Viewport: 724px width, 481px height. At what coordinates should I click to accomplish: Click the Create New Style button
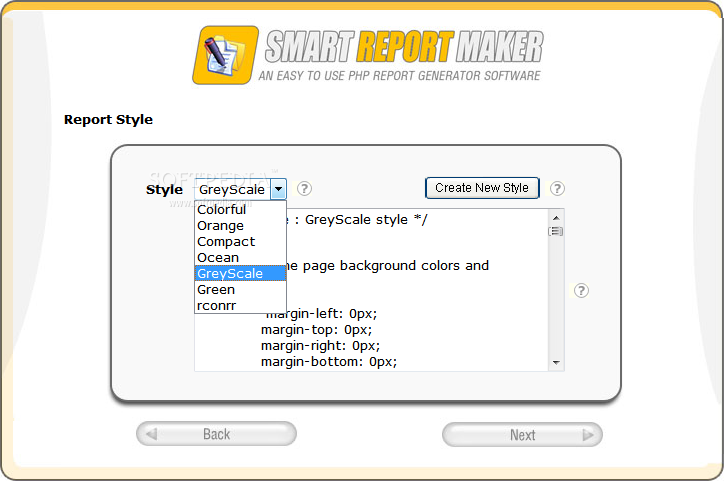(482, 188)
